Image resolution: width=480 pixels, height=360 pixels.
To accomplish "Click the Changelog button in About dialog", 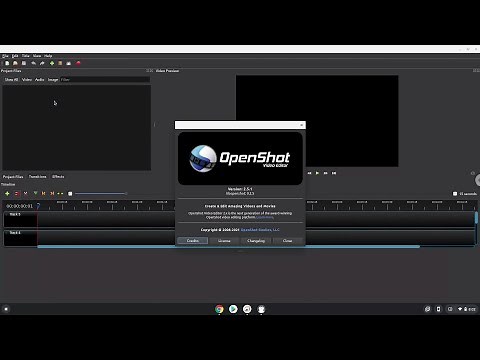I will (x=256, y=241).
